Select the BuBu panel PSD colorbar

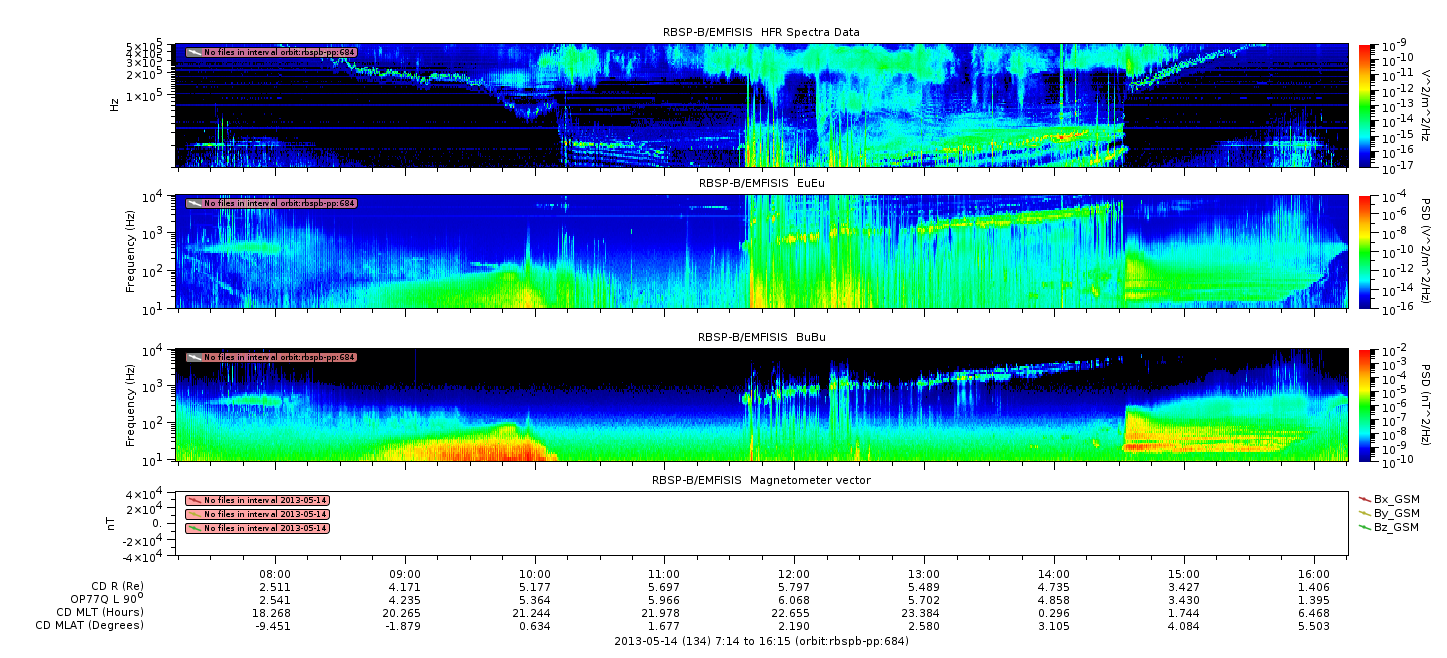point(1364,405)
